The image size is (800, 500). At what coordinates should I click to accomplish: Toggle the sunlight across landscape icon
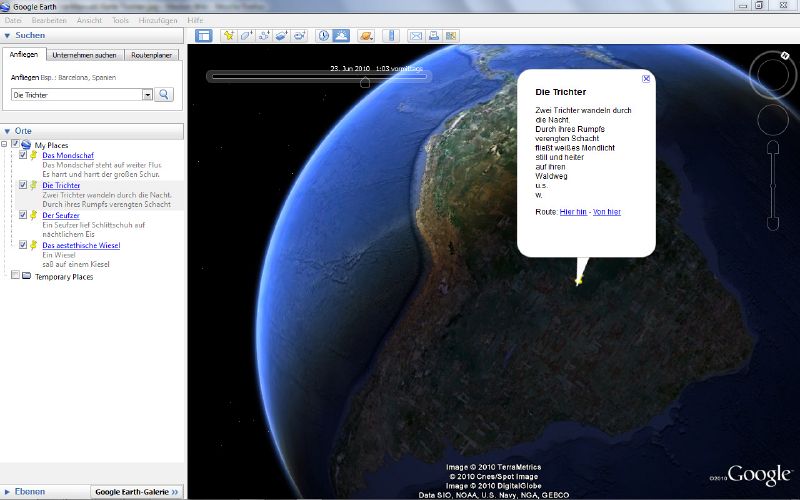click(x=341, y=35)
